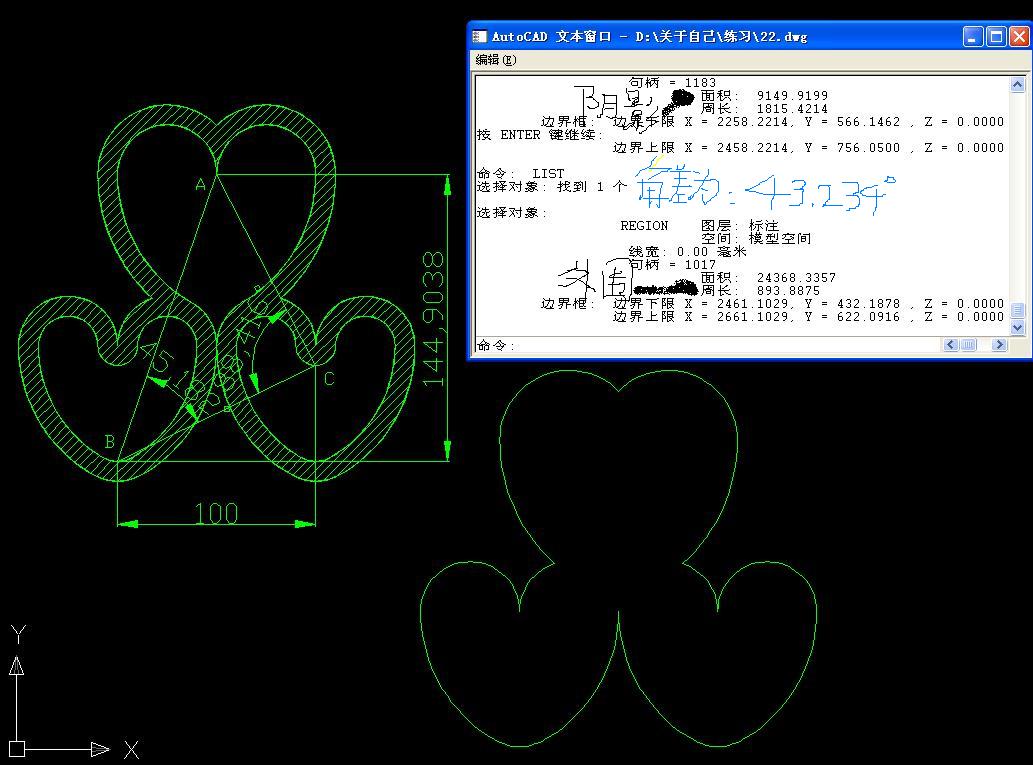1033x765 pixels.
Task: Click the UCS icon origin square
Action: coord(17,749)
